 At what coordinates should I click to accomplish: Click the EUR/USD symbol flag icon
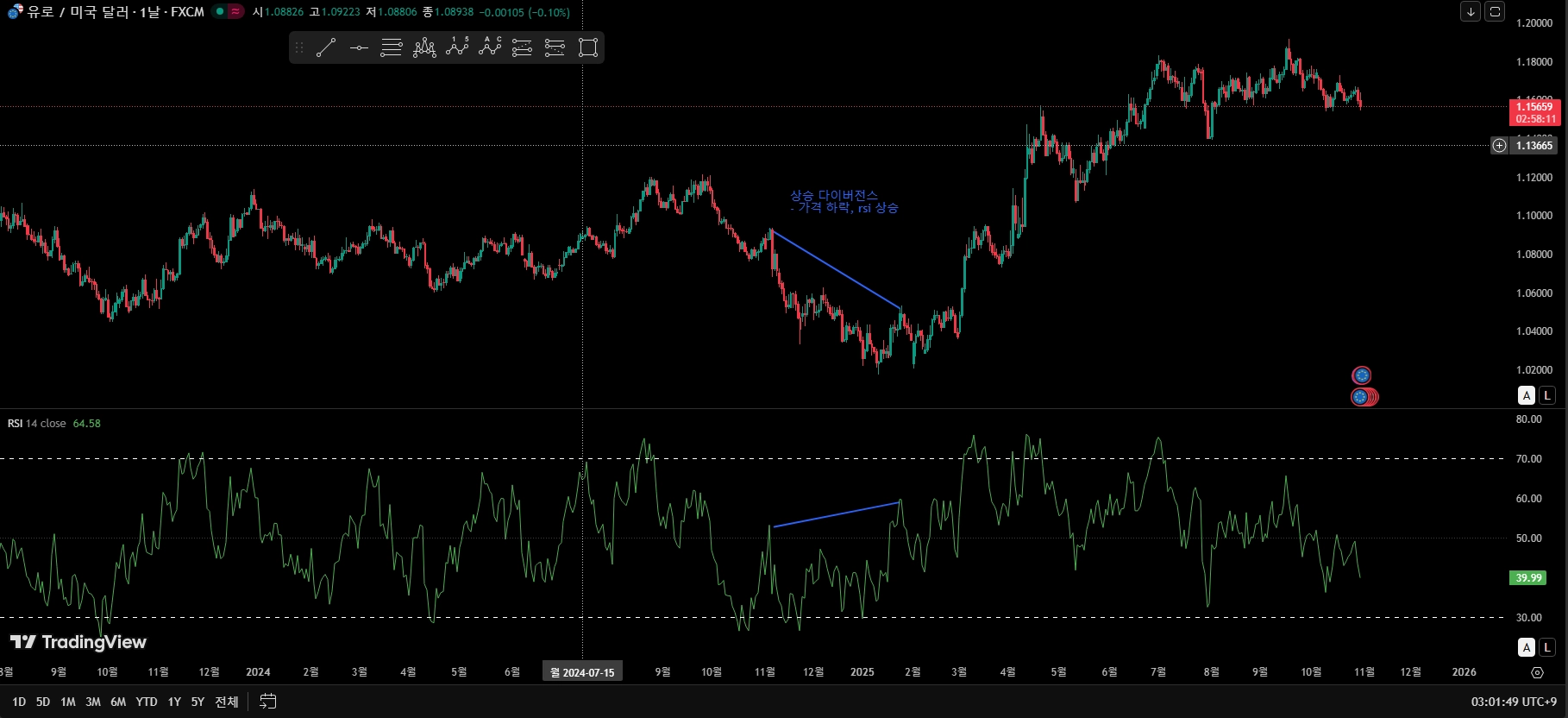click(16, 12)
